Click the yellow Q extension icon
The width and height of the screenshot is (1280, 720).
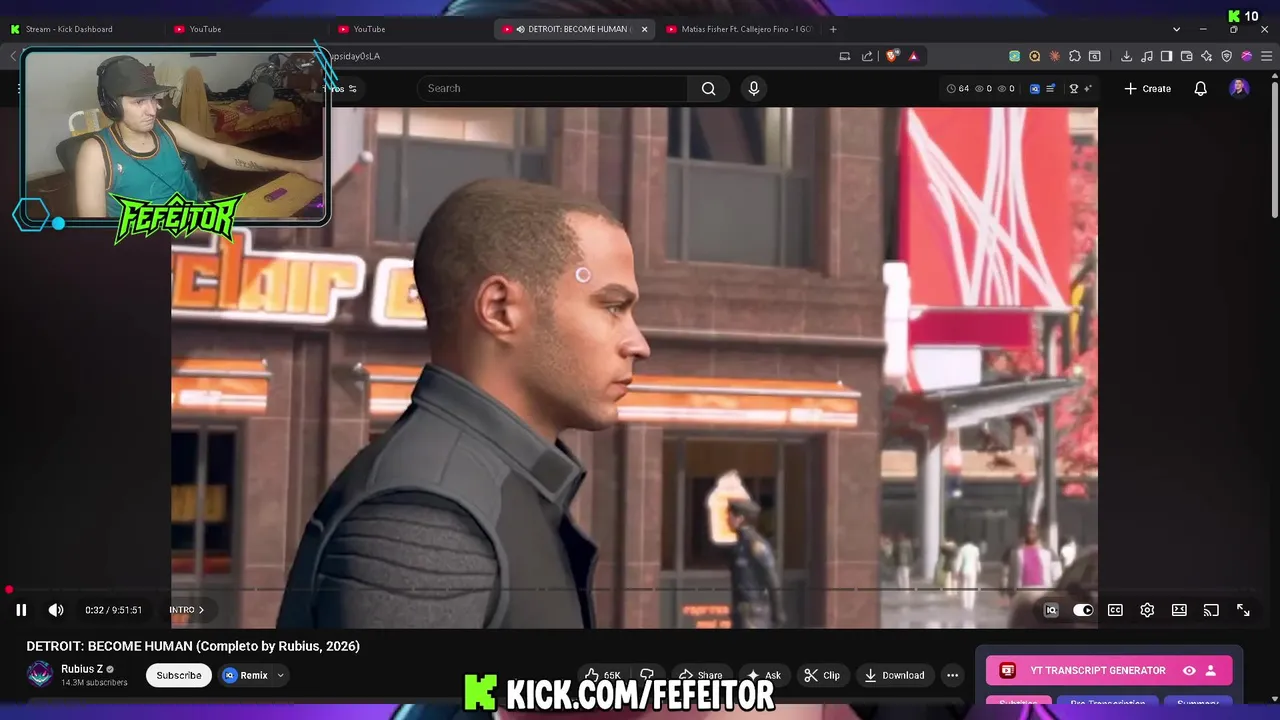[x=1035, y=56]
